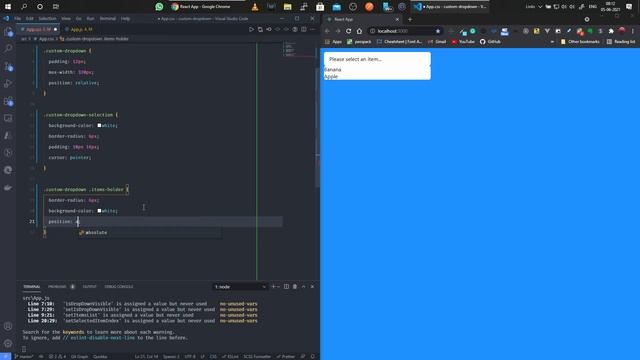Screen dimensions: 640x360
Task: Select the Terminal panel tab
Action: [31, 287]
